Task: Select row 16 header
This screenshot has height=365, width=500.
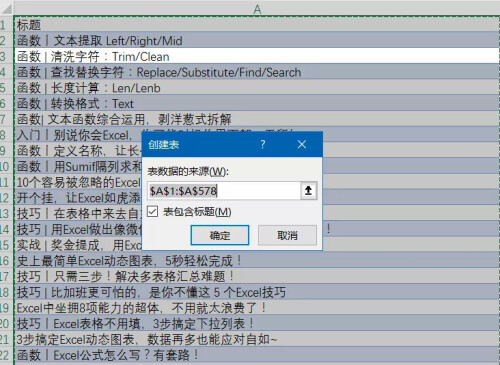Action: tap(5, 261)
